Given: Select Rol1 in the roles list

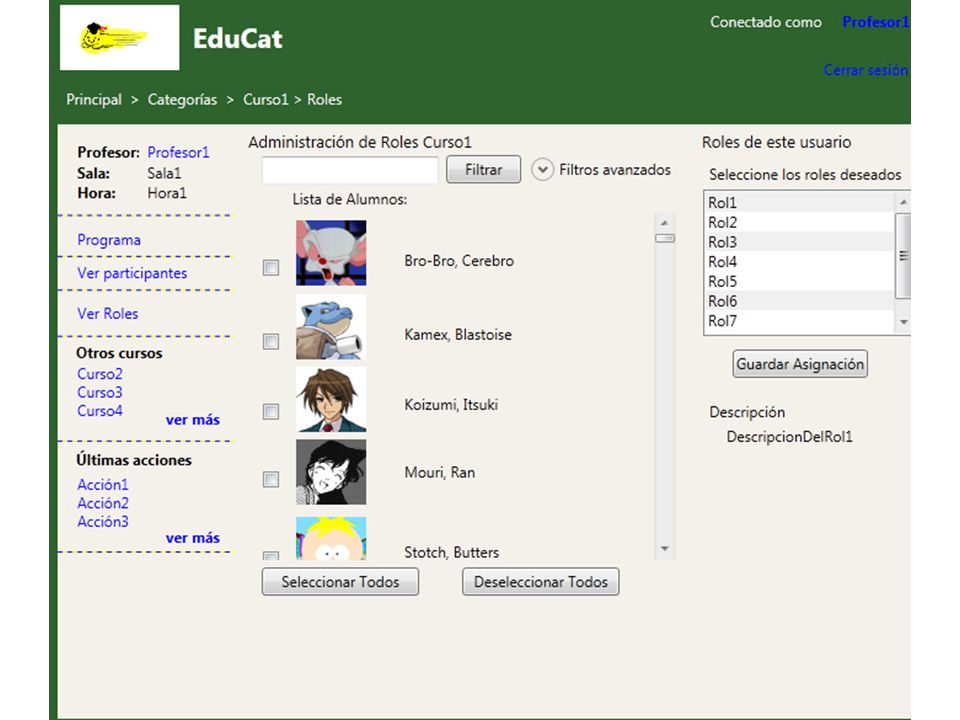Looking at the screenshot, I should pyautogui.click(x=799, y=202).
